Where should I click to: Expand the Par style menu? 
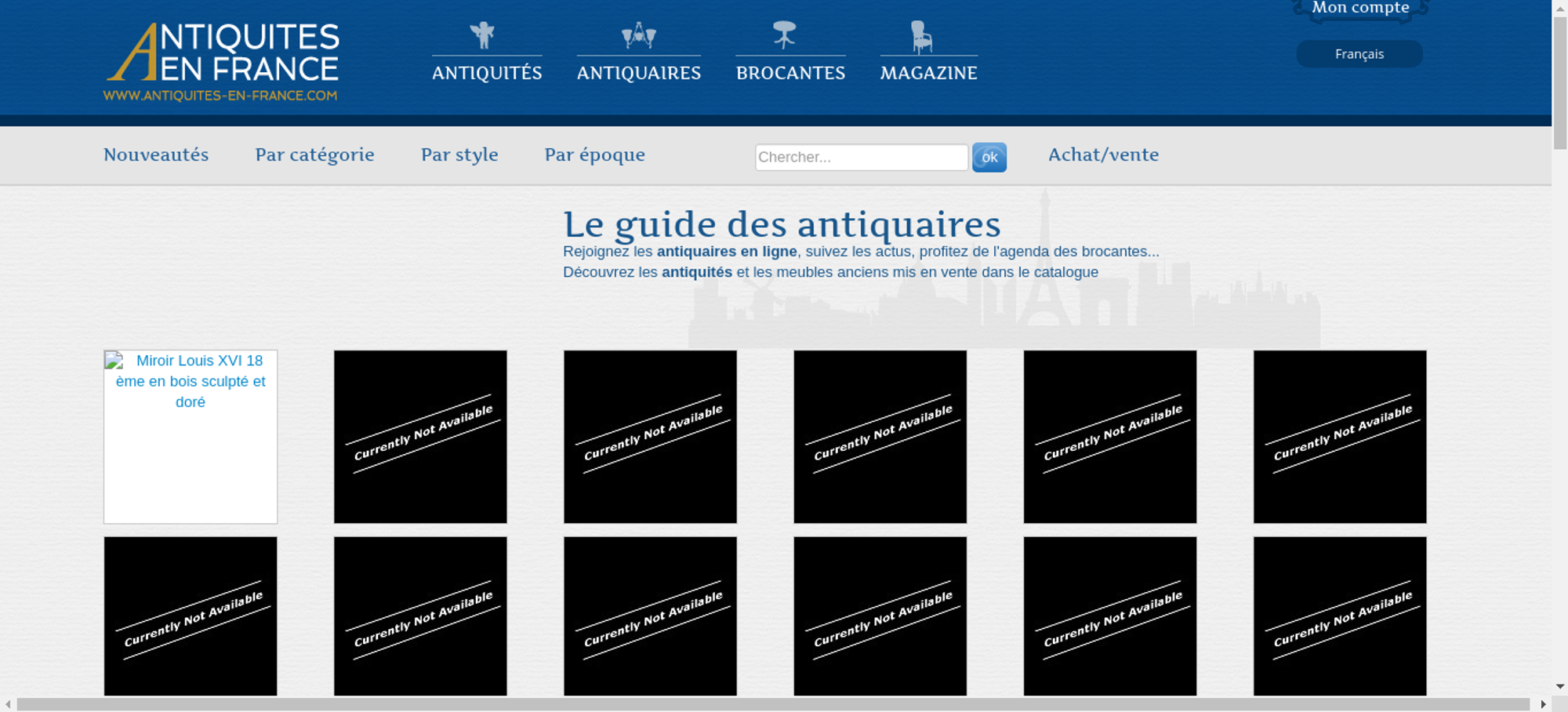pyautogui.click(x=459, y=154)
